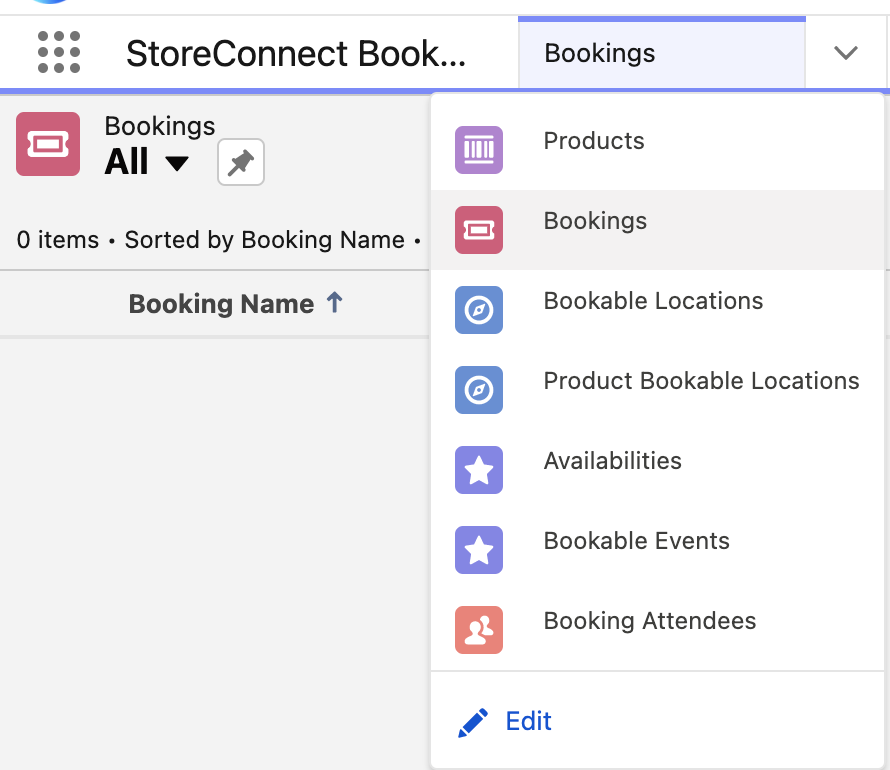Click the All list view title
The height and width of the screenshot is (770, 890).
126,162
